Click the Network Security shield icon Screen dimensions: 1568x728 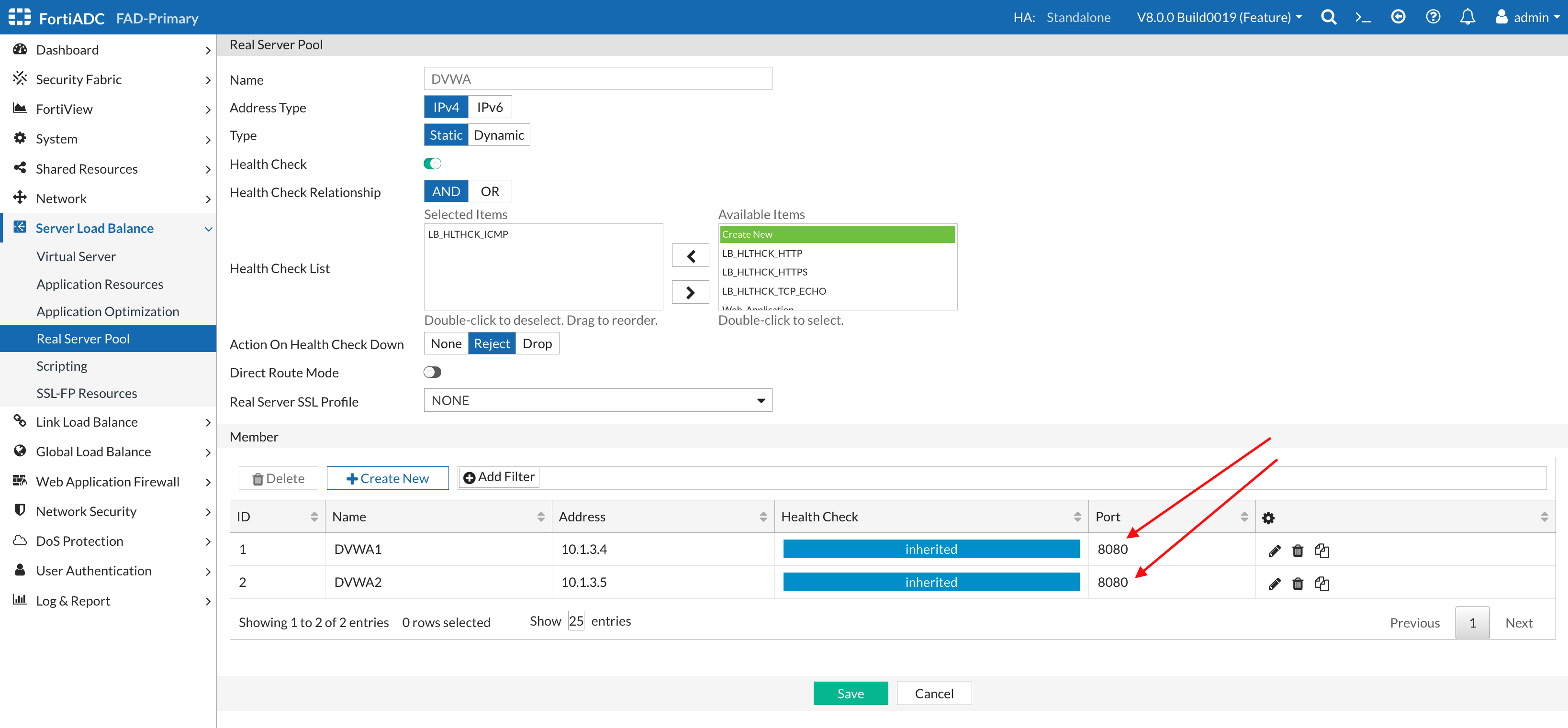(x=20, y=510)
